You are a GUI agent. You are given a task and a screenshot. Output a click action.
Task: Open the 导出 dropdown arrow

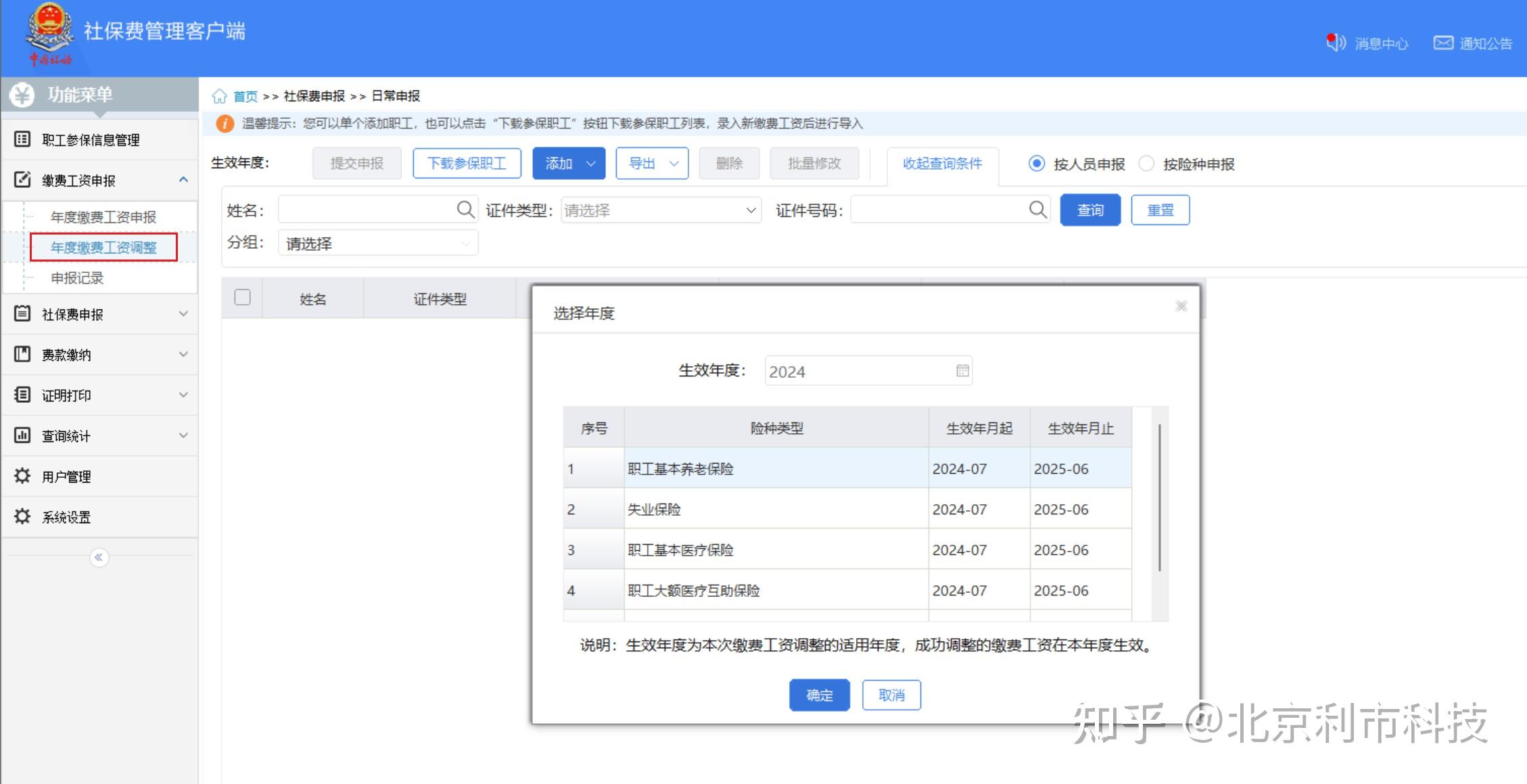tap(674, 164)
